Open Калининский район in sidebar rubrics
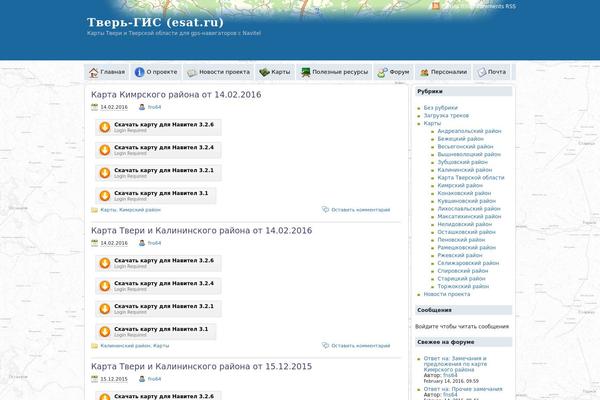This screenshot has height=400, width=600. 465,170
